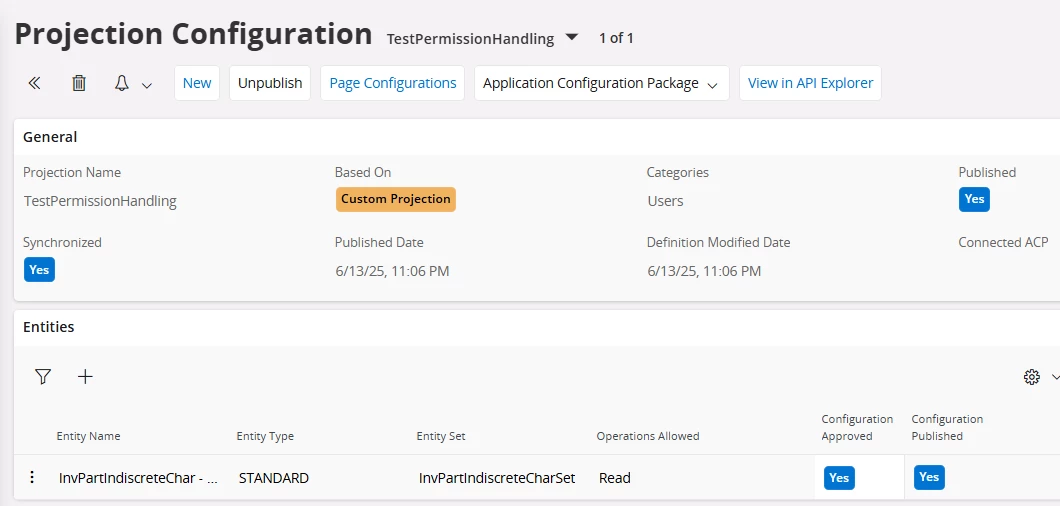The image size is (1060, 506).
Task: Expand the Application Configuration Package dropdown
Action: [712, 85]
